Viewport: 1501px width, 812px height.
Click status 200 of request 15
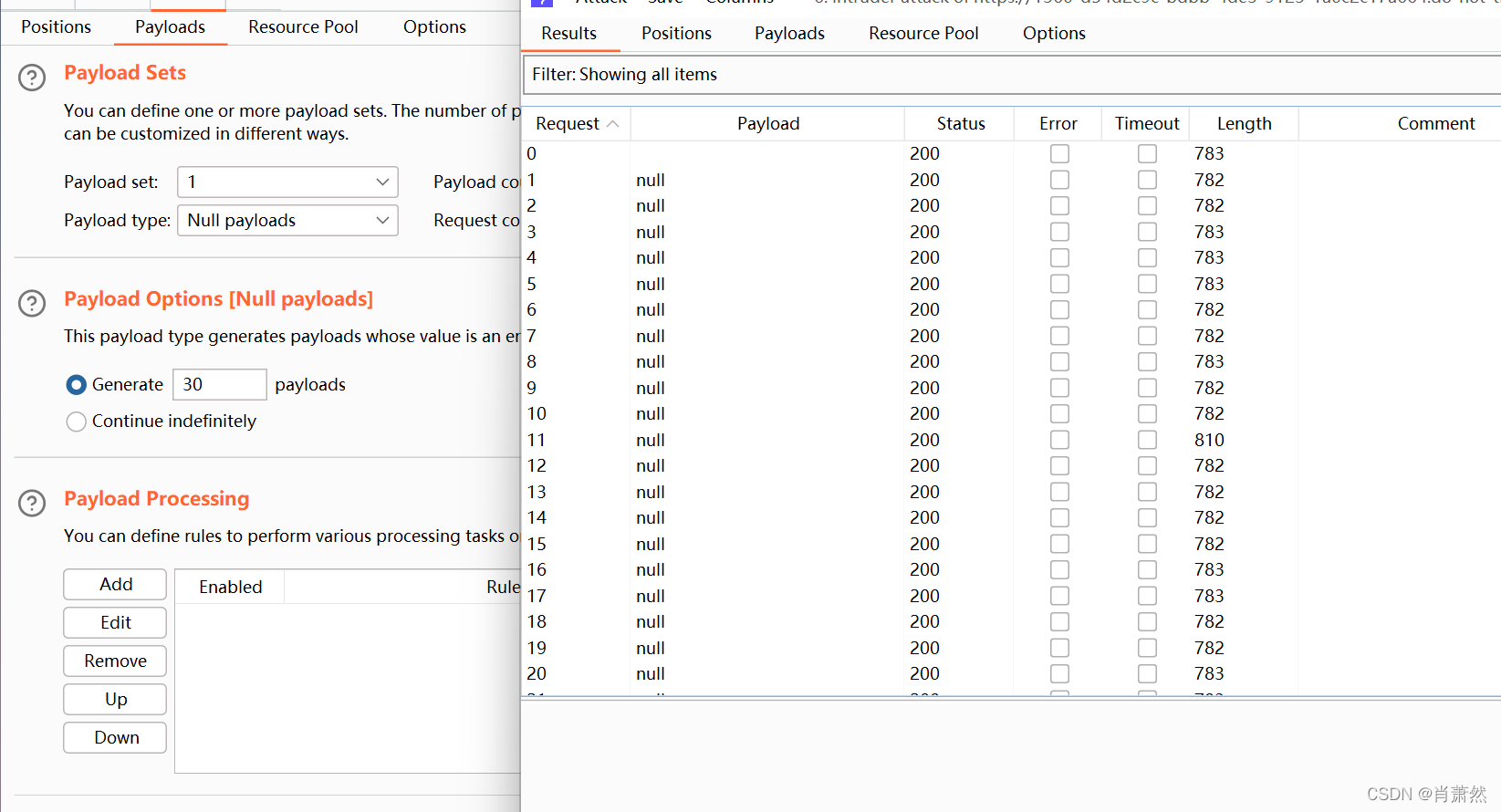tap(924, 544)
